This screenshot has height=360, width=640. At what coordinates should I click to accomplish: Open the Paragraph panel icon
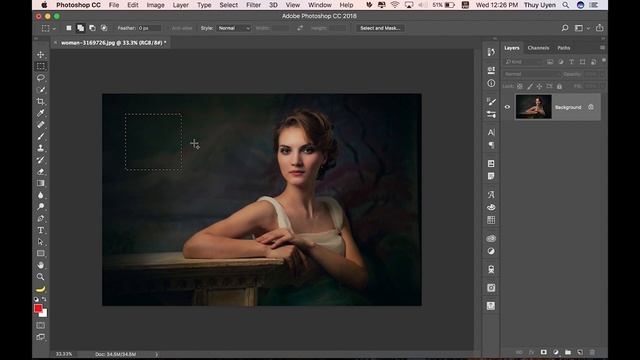click(491, 145)
